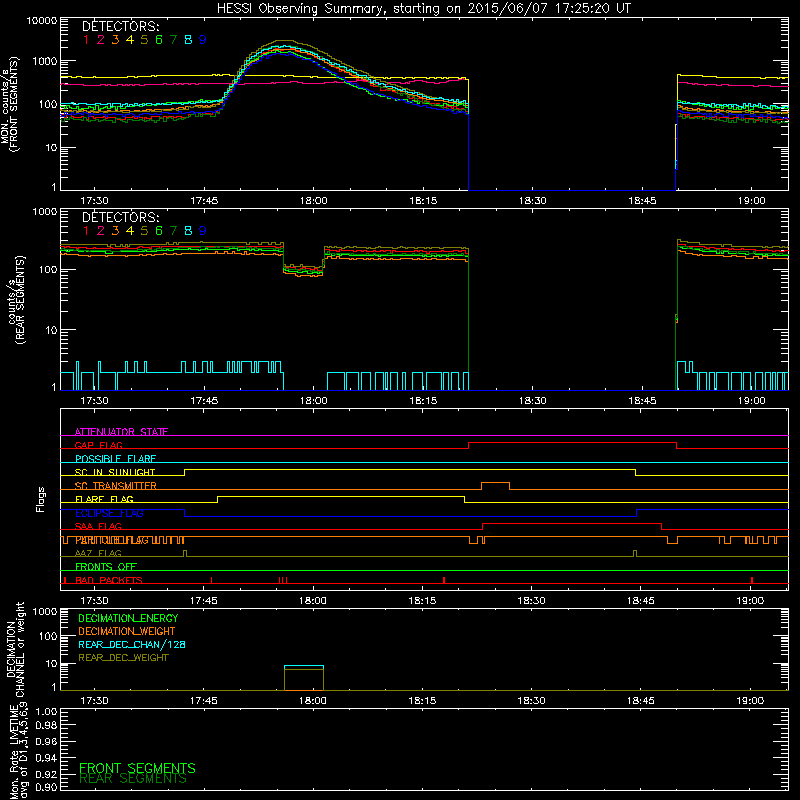Image resolution: width=800 pixels, height=800 pixels.
Task: Click the 10000 y-axis tick of top plot
Action: (x=41, y=21)
